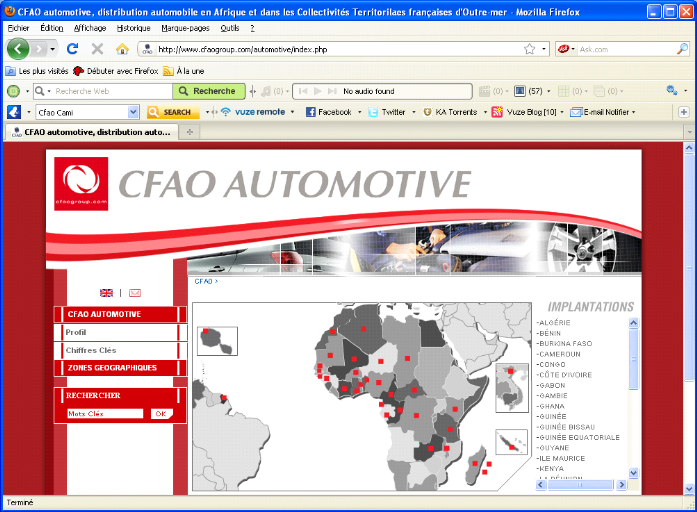This screenshot has width=697, height=512.
Task: Skip to next audio track
Action: click(x=332, y=91)
